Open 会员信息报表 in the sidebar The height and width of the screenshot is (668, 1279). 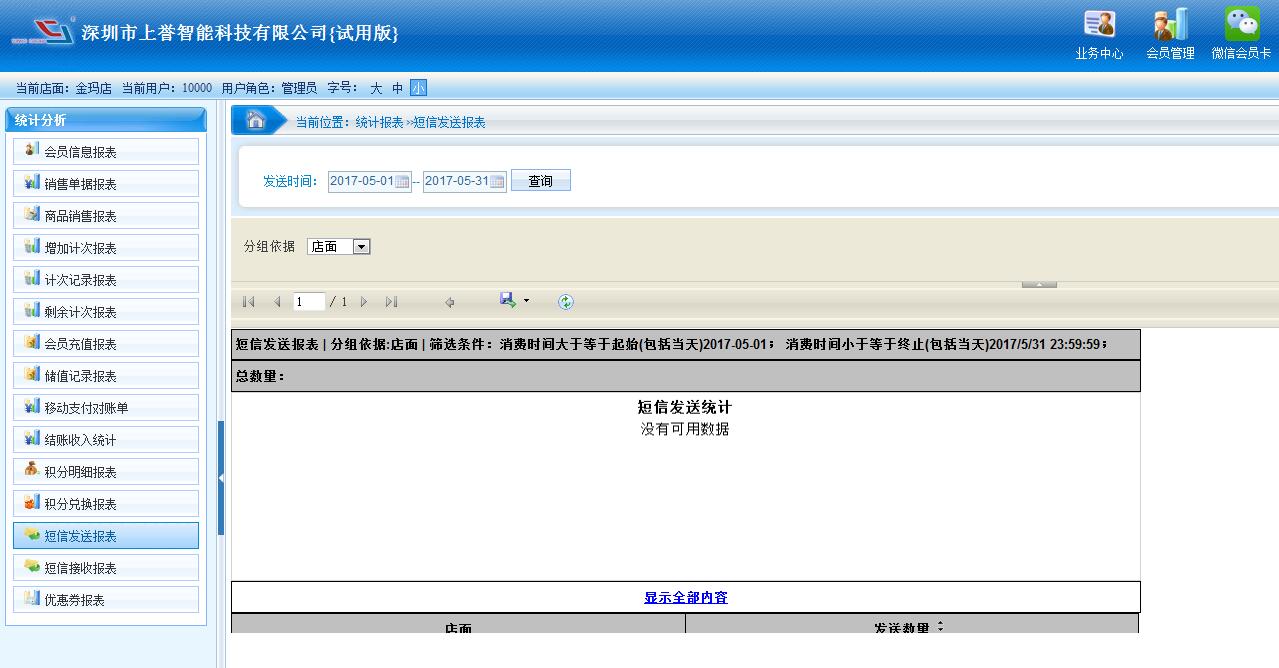(x=106, y=152)
